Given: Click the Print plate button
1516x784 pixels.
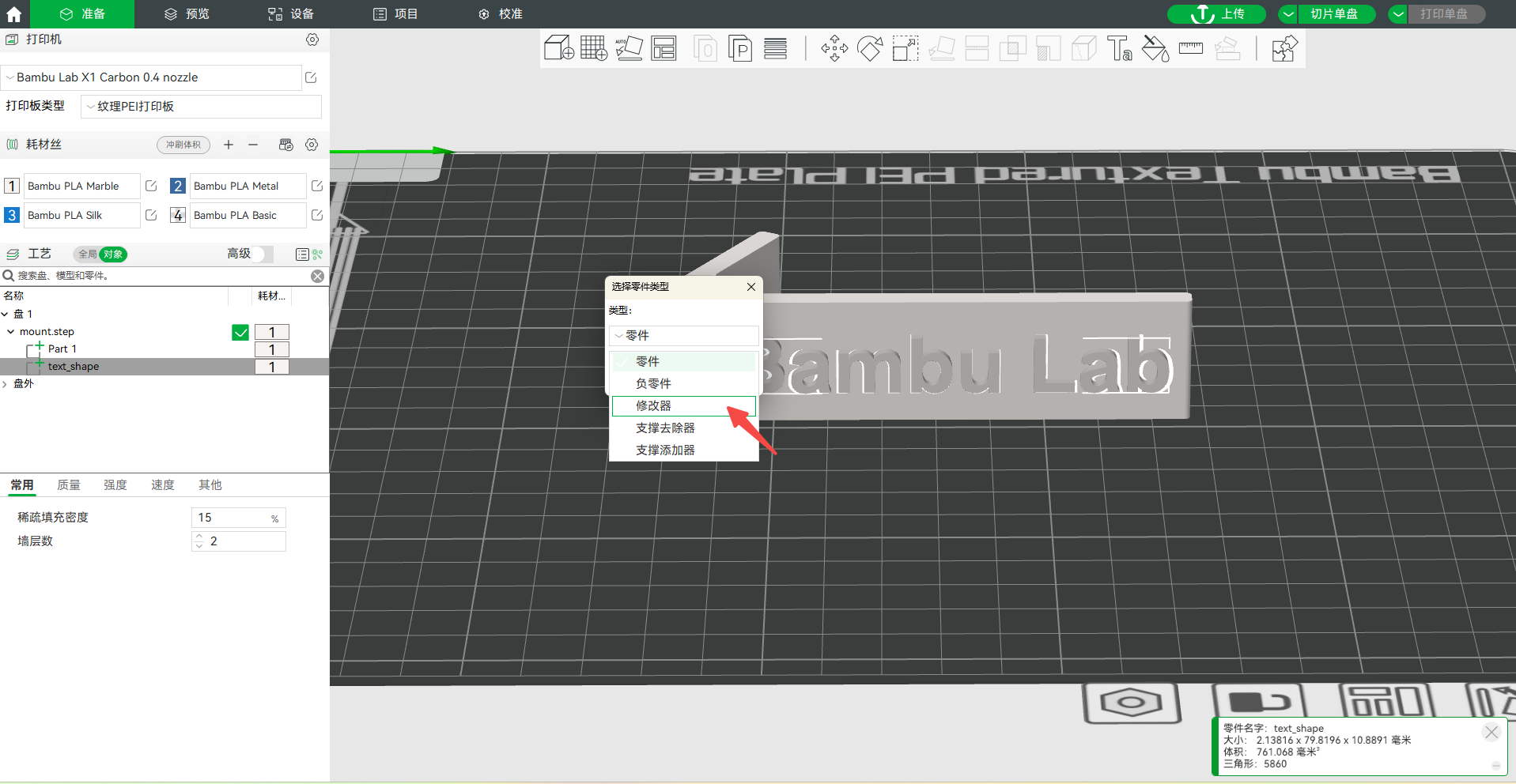Looking at the screenshot, I should pyautogui.click(x=1446, y=14).
